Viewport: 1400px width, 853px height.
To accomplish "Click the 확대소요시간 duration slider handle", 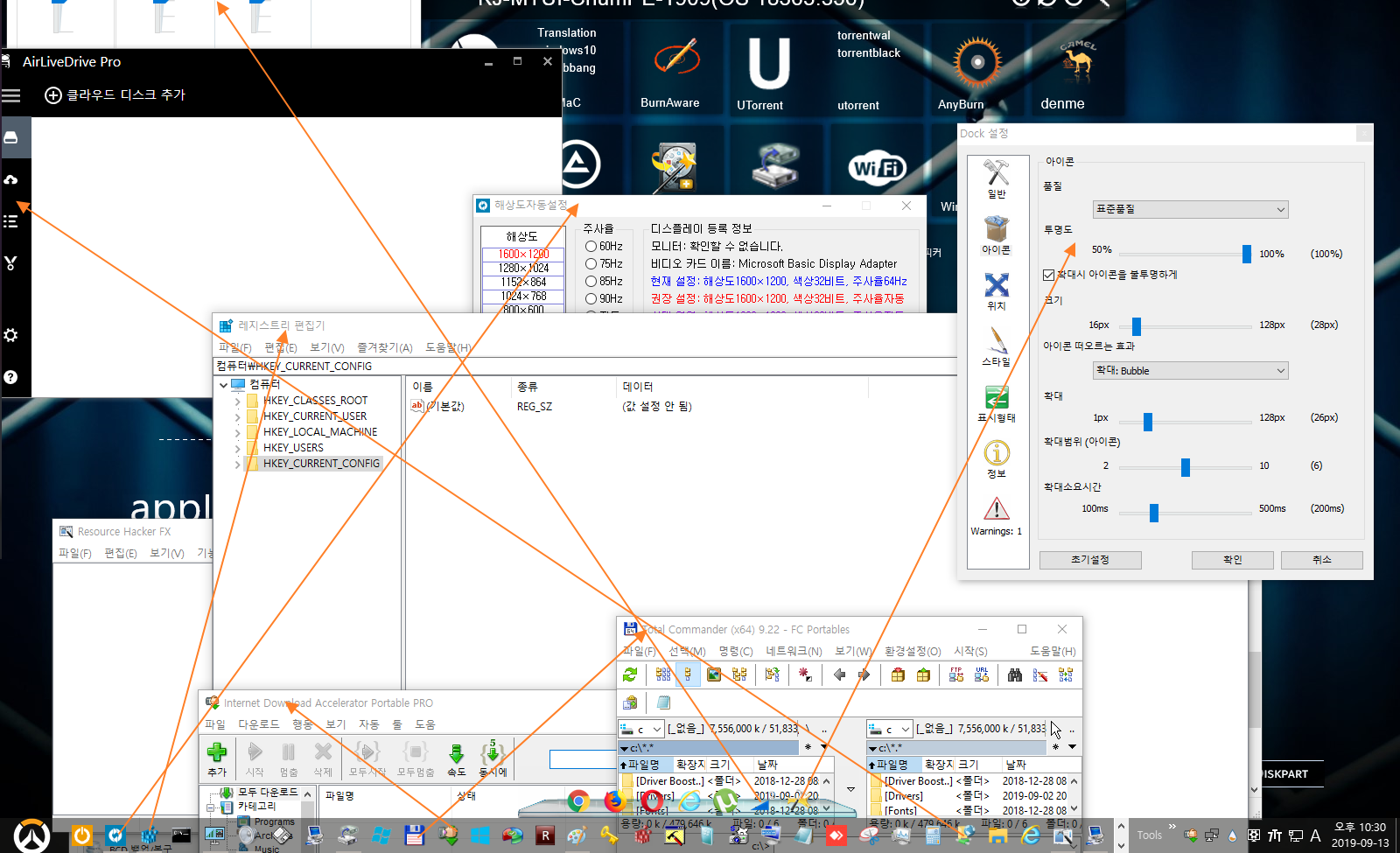I will pos(1154,513).
